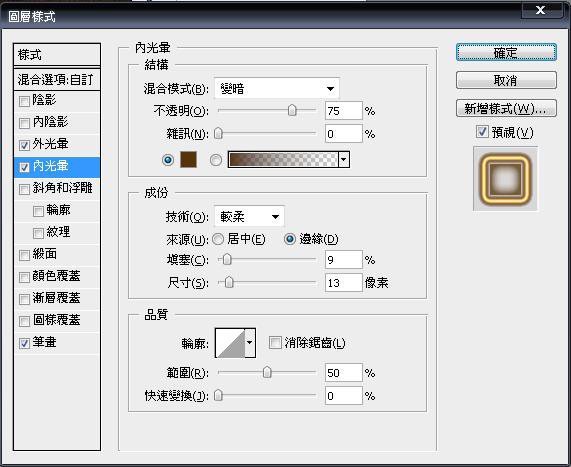The width and height of the screenshot is (571, 467).
Task: Open the 輪廓 contour picker arrow
Action: pos(250,342)
